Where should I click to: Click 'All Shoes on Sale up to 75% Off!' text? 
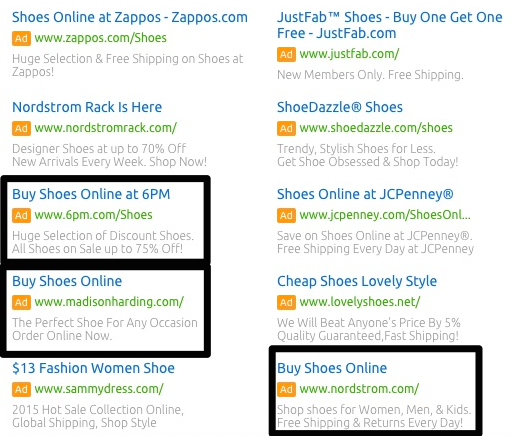tap(97, 249)
